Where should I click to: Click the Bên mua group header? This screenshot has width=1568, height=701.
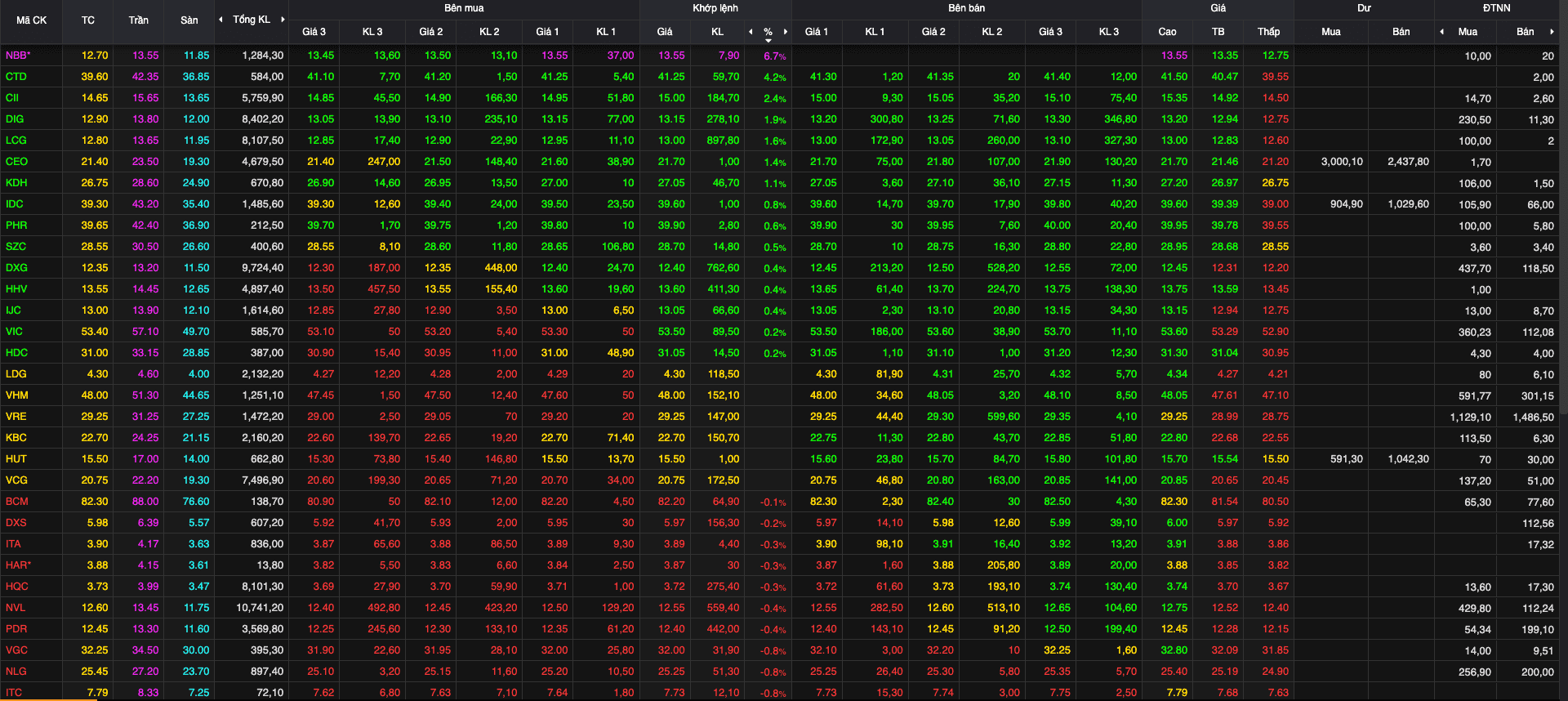[464, 8]
